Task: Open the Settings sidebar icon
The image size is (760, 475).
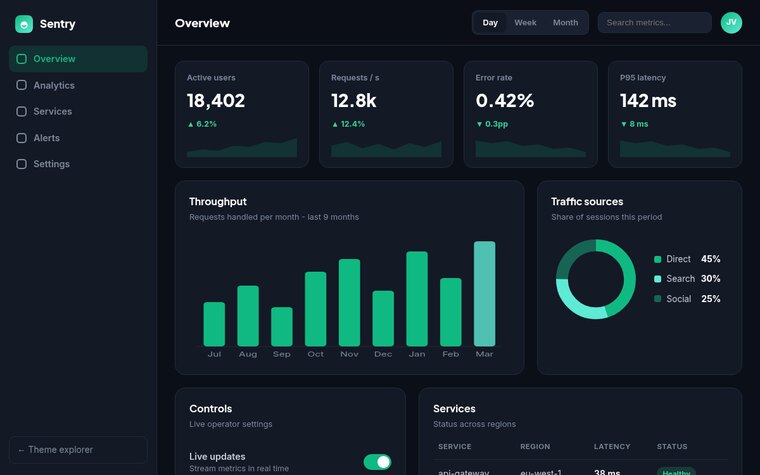Action: [21, 164]
